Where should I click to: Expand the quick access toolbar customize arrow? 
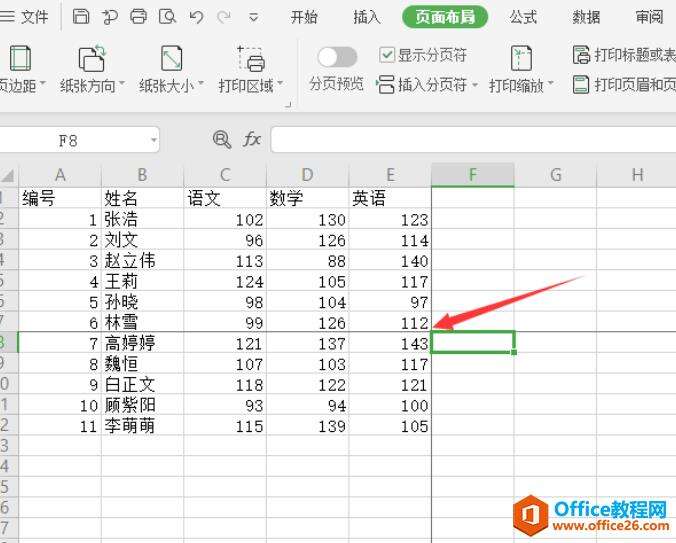click(x=254, y=18)
